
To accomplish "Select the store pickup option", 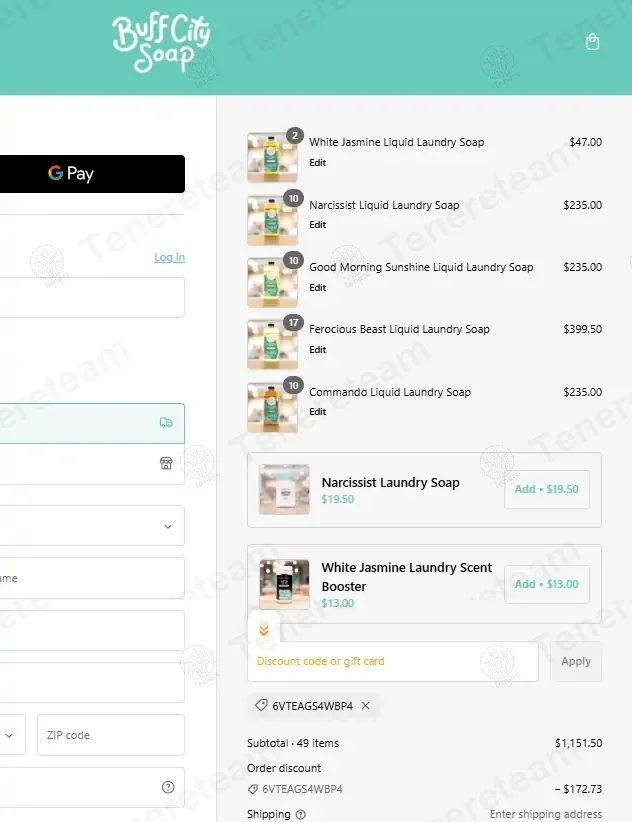I will coord(92,464).
